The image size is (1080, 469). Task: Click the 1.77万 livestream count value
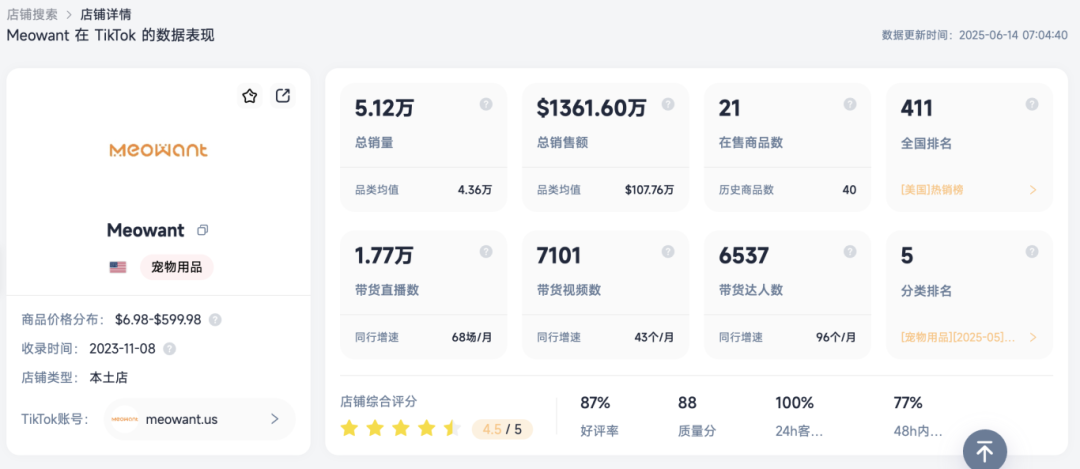click(x=384, y=256)
